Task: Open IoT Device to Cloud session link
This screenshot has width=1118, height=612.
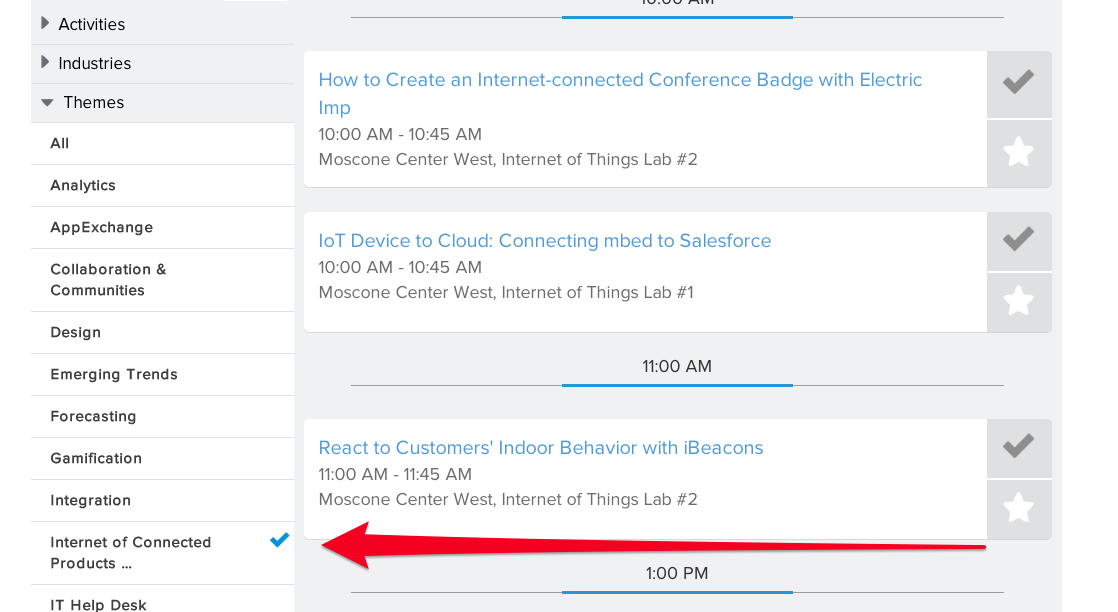Action: pos(545,240)
